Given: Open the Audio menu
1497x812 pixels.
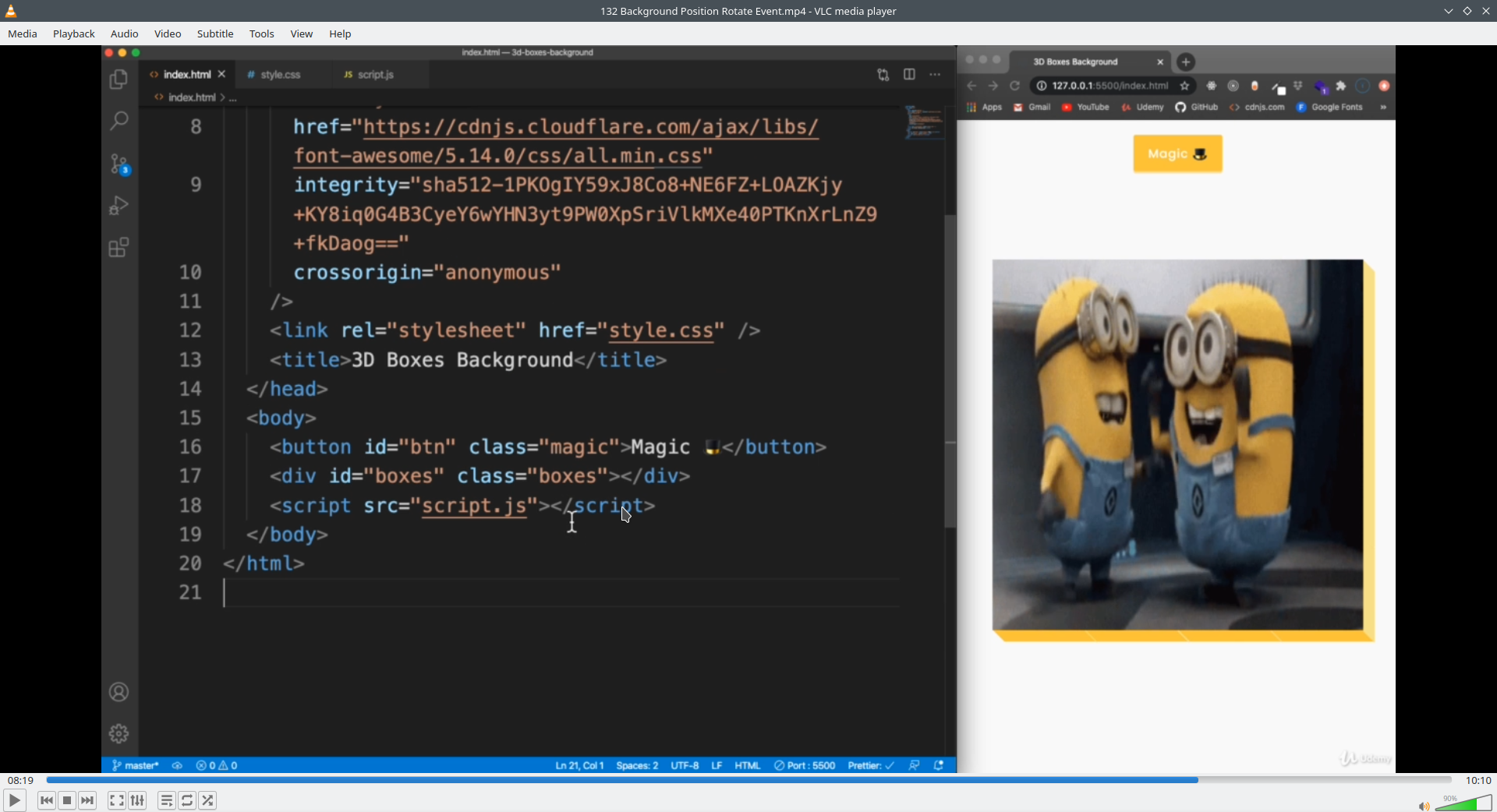Looking at the screenshot, I should (125, 34).
